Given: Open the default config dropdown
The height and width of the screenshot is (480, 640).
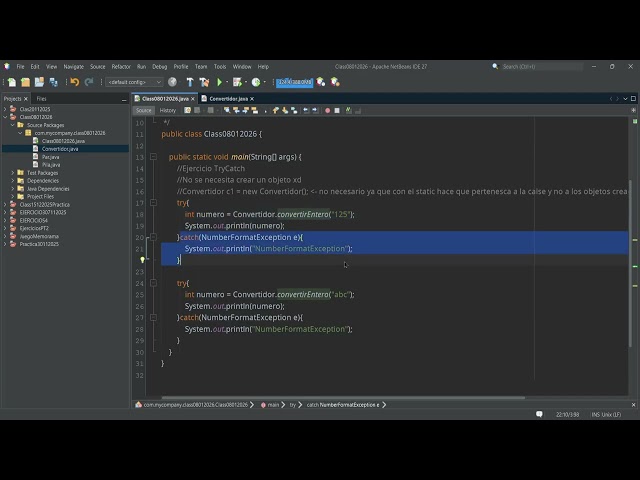Looking at the screenshot, I should [134, 82].
